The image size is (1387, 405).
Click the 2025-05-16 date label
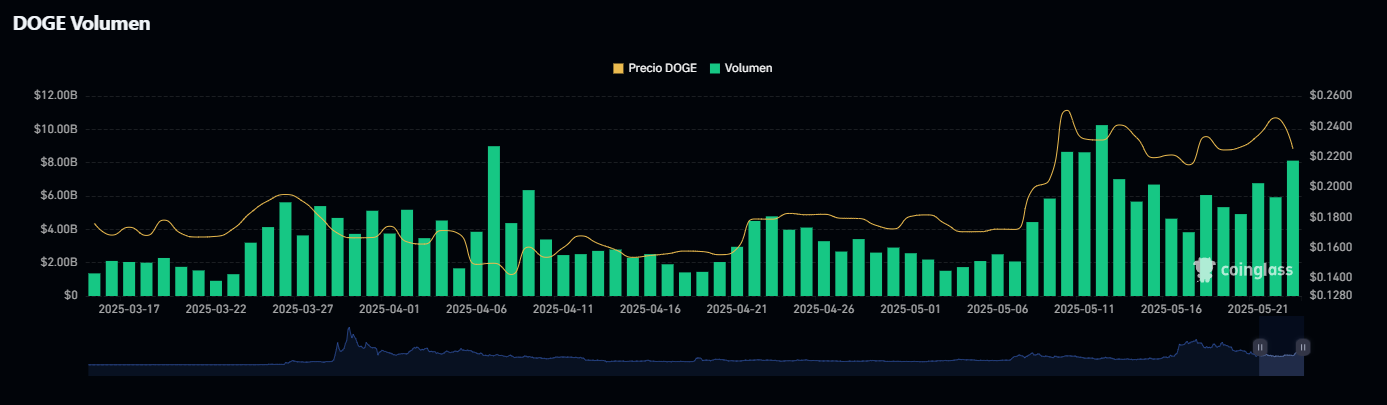[x=1172, y=309]
